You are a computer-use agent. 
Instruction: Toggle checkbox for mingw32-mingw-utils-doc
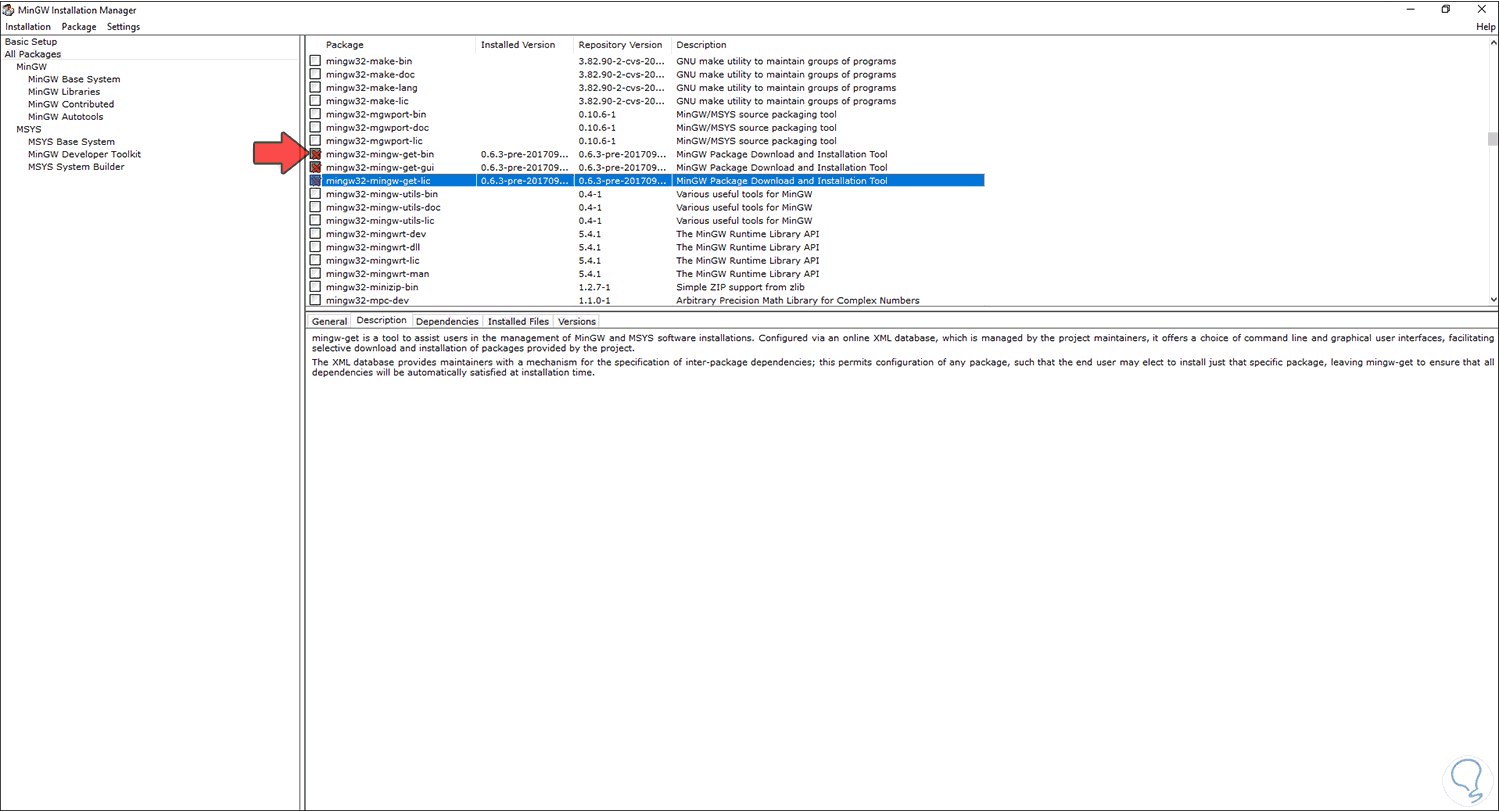point(315,207)
